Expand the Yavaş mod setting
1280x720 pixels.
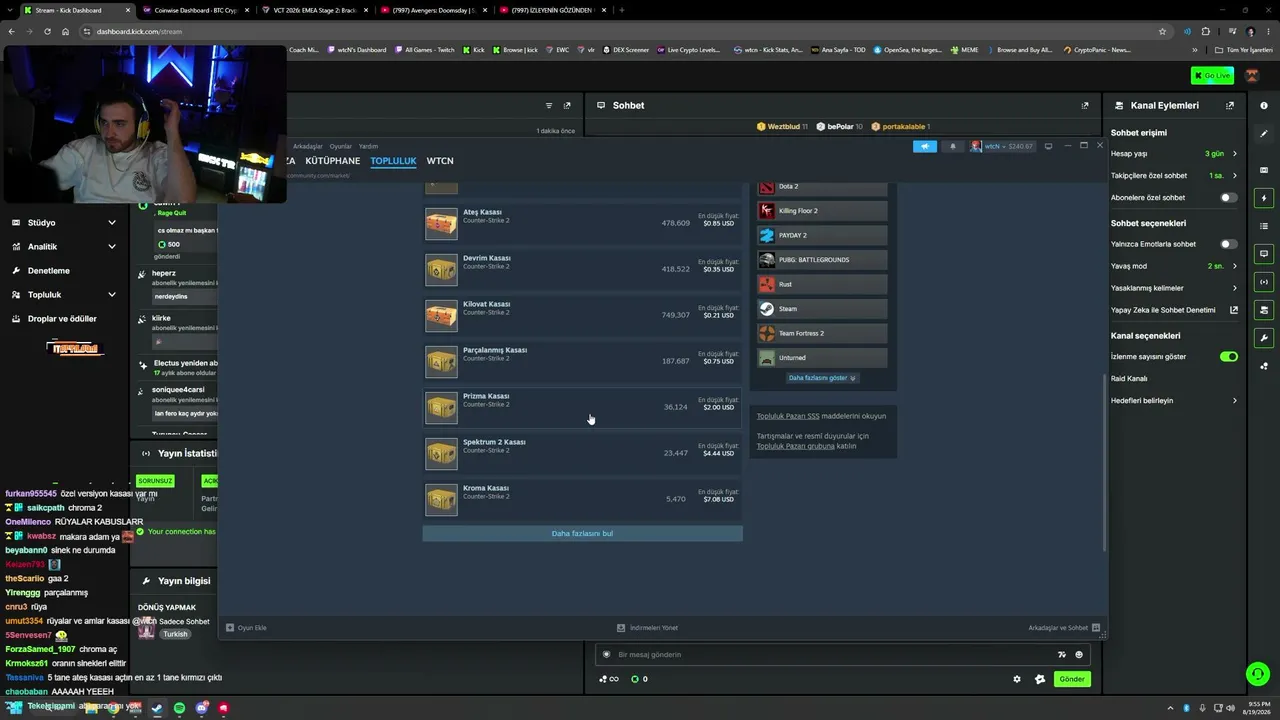pos(1174,266)
